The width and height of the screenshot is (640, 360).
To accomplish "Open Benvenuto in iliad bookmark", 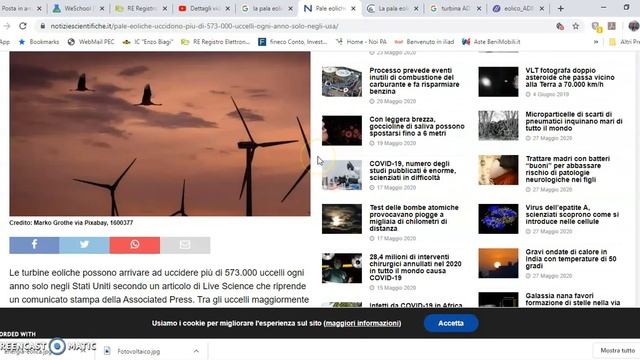I will (x=424, y=42).
